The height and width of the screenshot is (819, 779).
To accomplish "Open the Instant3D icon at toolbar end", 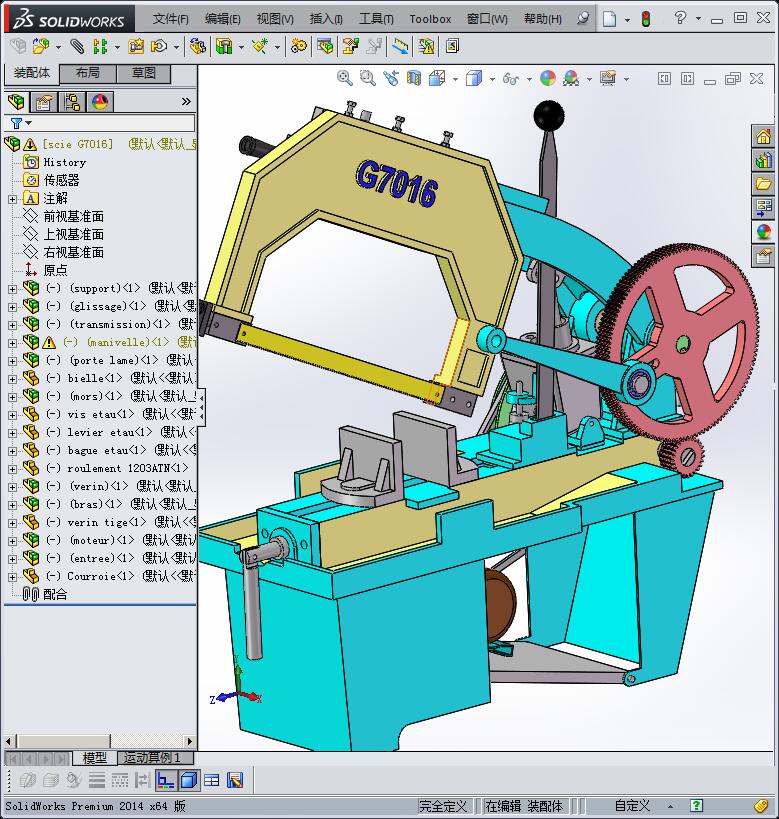I will [x=452, y=46].
